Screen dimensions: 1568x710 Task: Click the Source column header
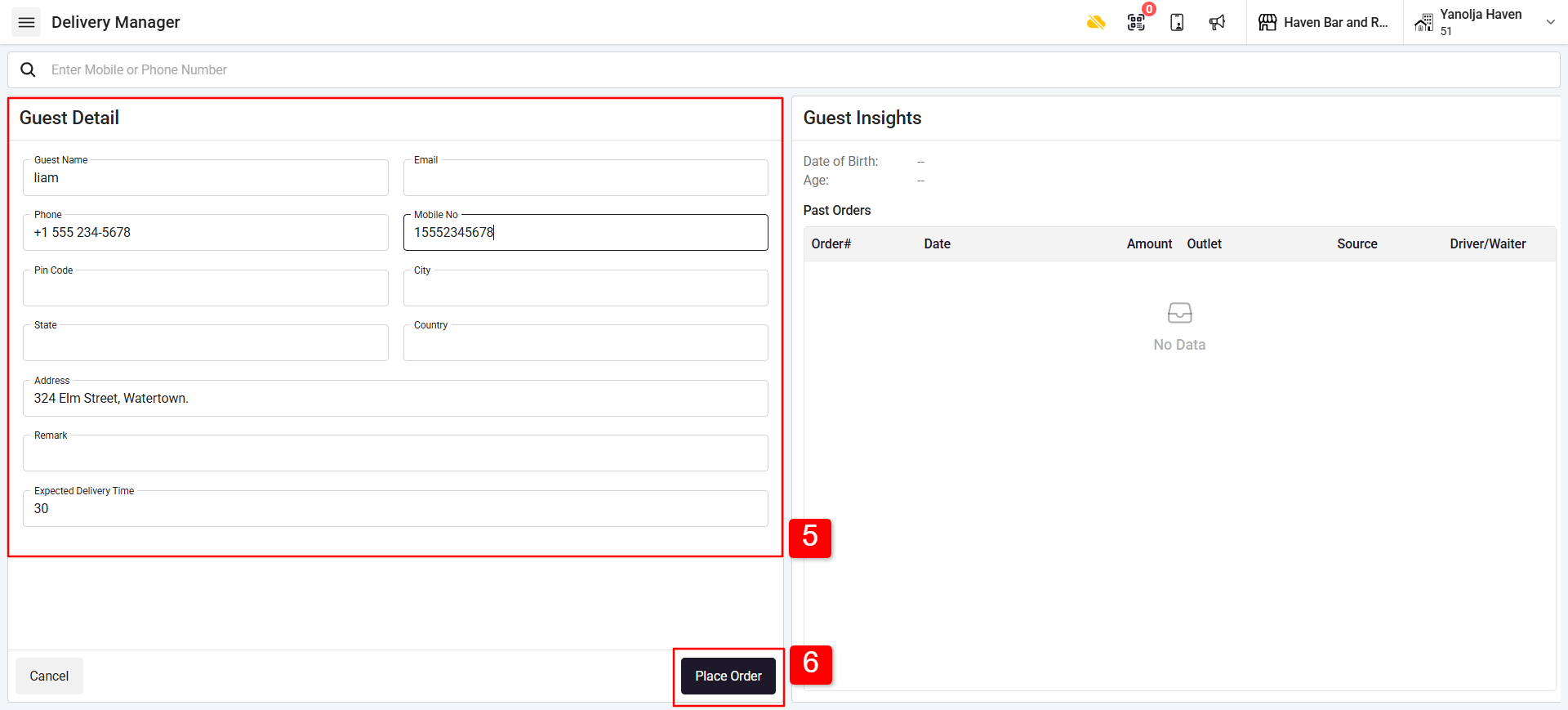(1356, 243)
